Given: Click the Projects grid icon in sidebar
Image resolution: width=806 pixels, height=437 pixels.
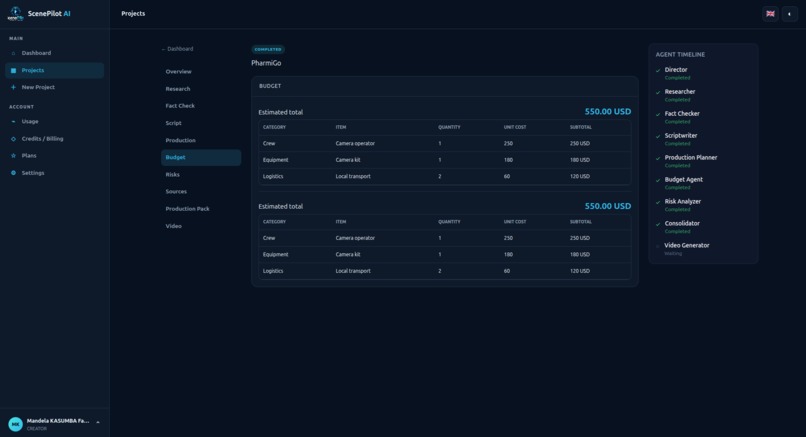Looking at the screenshot, I should pos(13,70).
